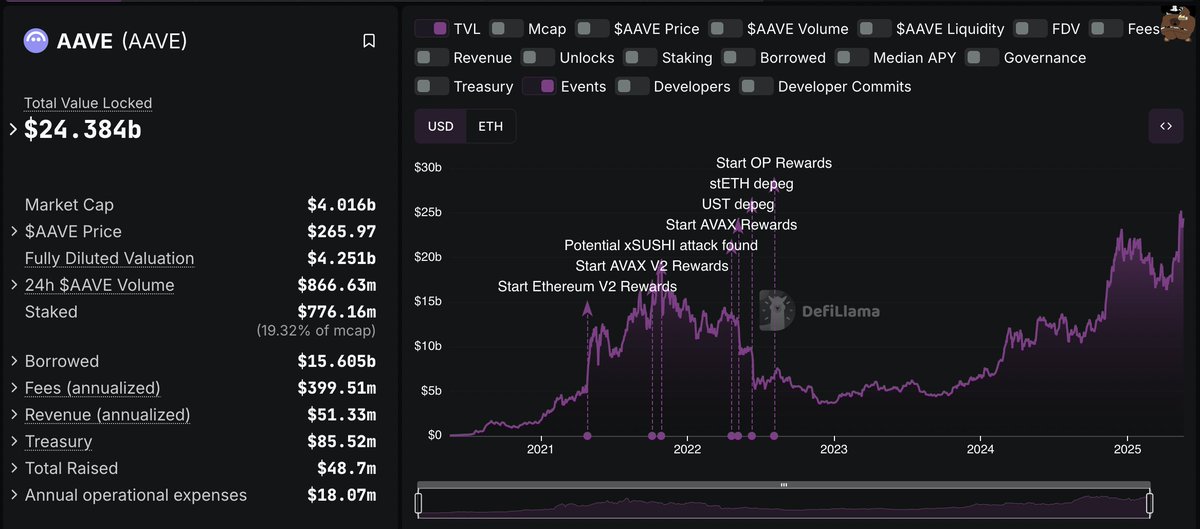Expand the Total Raised row
Viewport: 1200px width, 529px height.
coord(13,469)
